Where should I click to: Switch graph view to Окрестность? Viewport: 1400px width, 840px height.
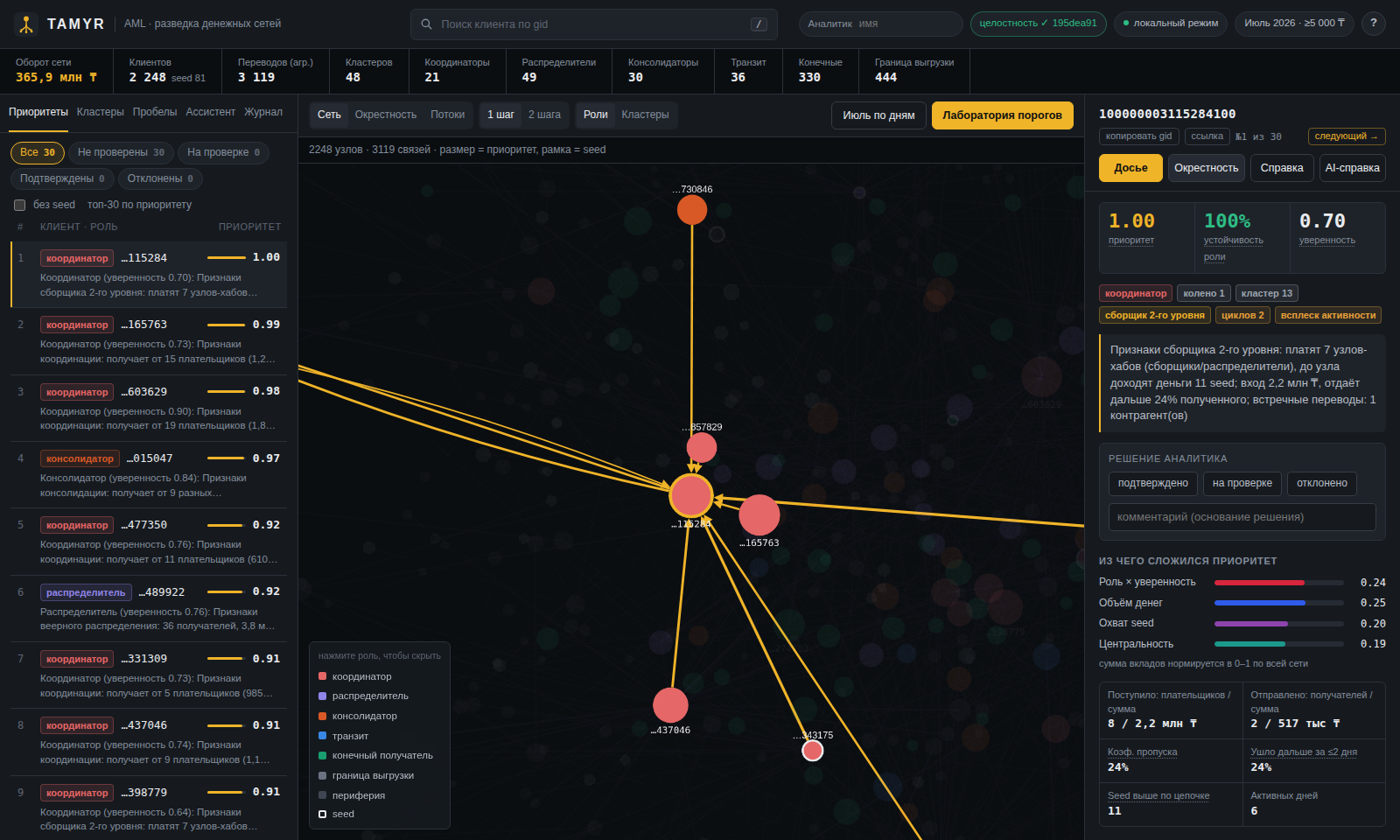[x=385, y=115]
